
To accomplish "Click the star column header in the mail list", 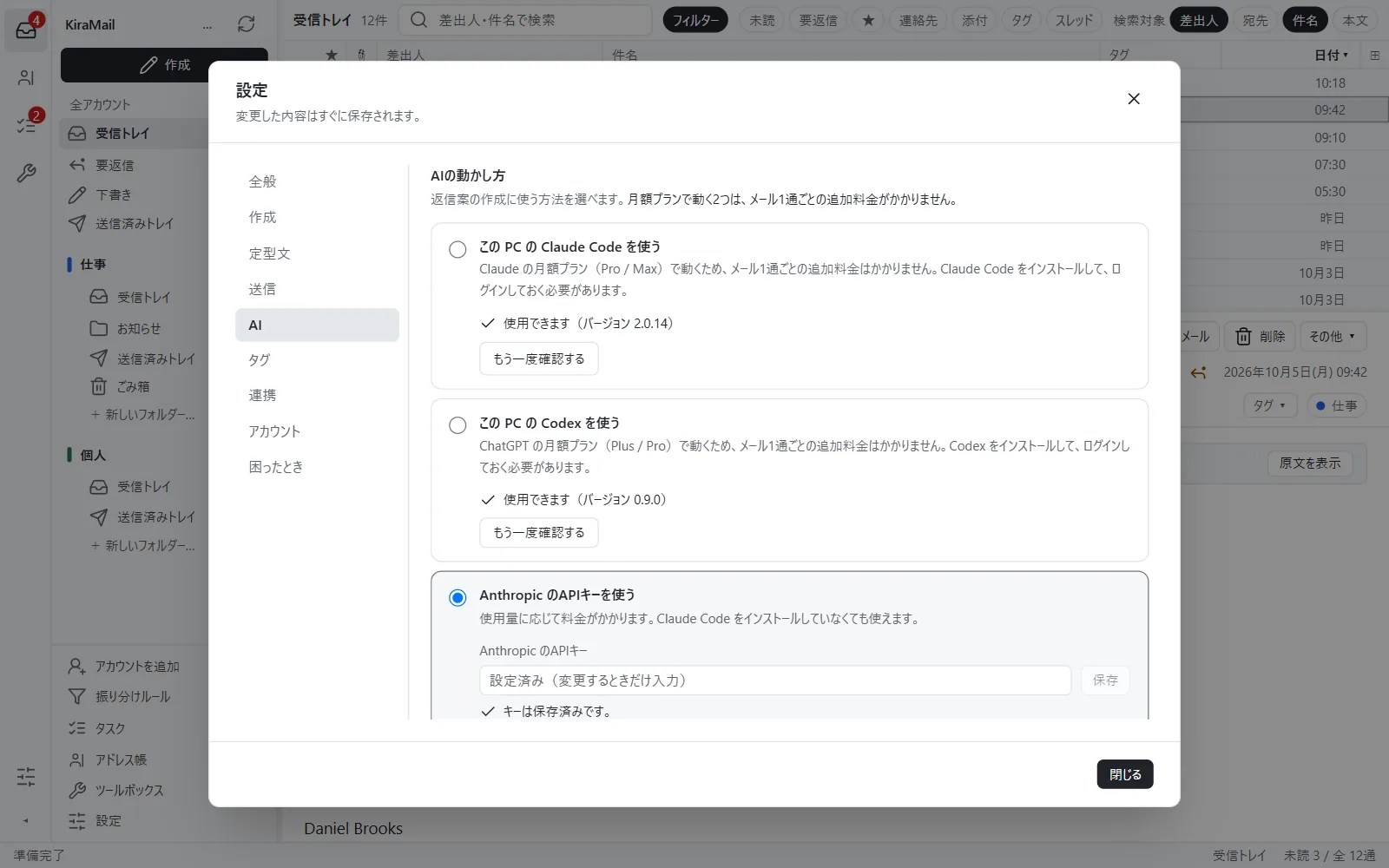I will pyautogui.click(x=332, y=56).
